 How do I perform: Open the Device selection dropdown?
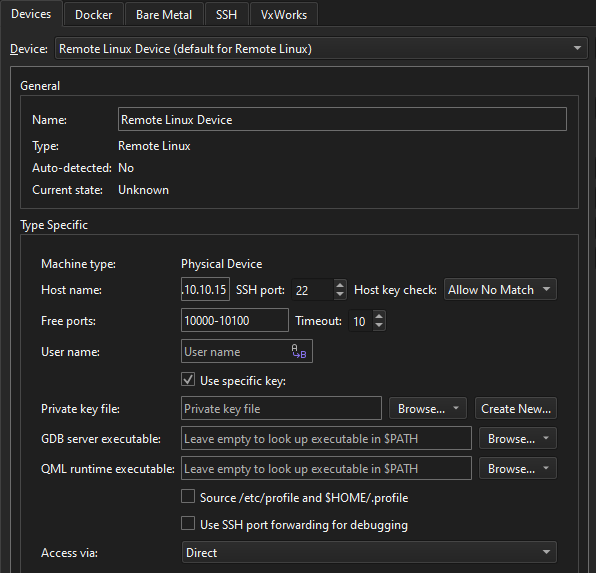[321, 48]
